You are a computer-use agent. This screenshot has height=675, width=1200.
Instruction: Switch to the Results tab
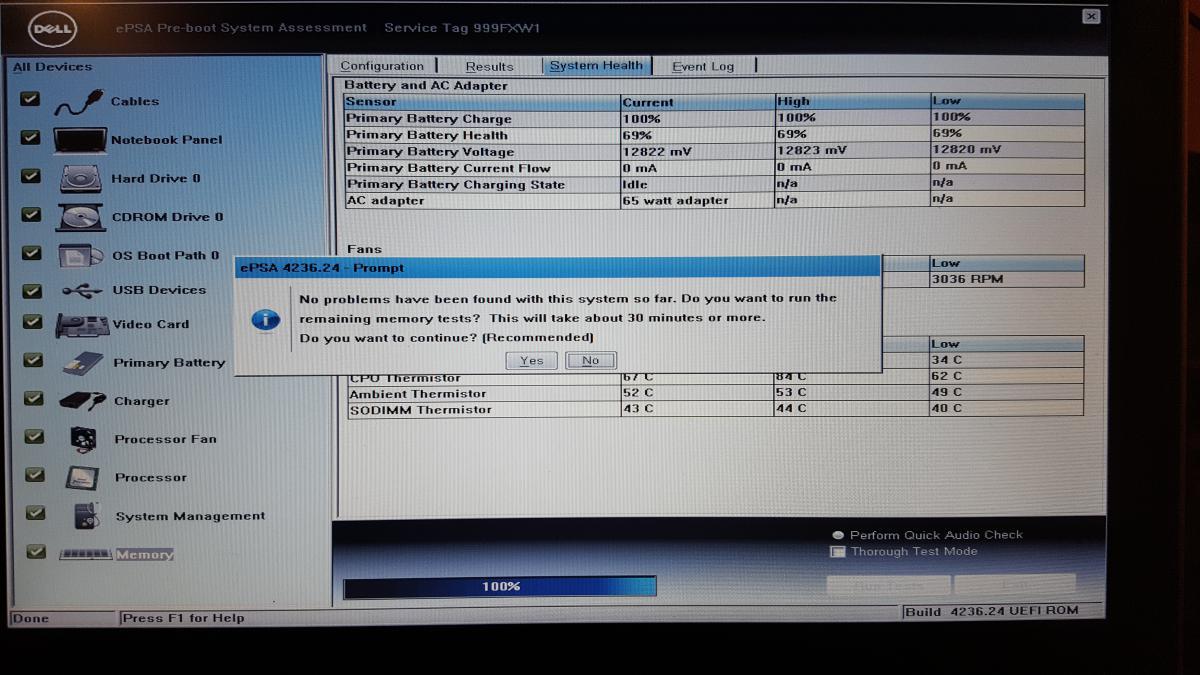click(x=489, y=67)
